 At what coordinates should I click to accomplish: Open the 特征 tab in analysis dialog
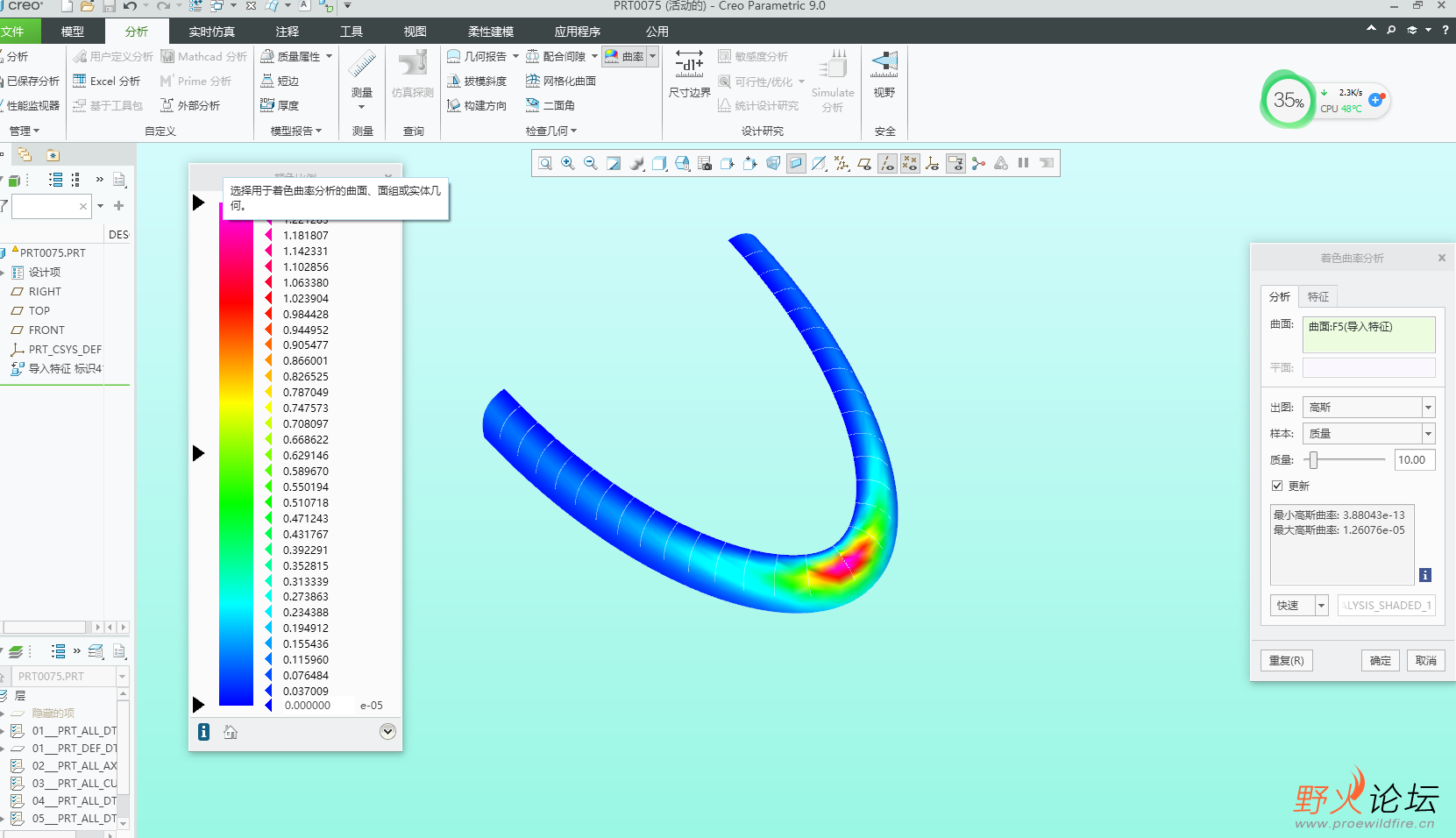(x=1318, y=296)
